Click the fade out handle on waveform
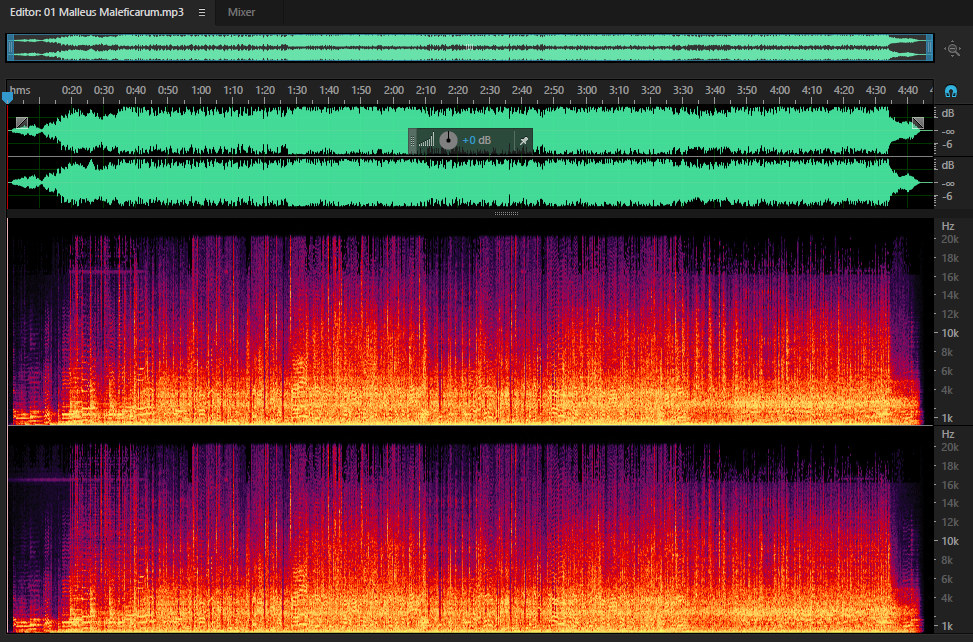Image resolution: width=973 pixels, height=642 pixels. point(918,123)
